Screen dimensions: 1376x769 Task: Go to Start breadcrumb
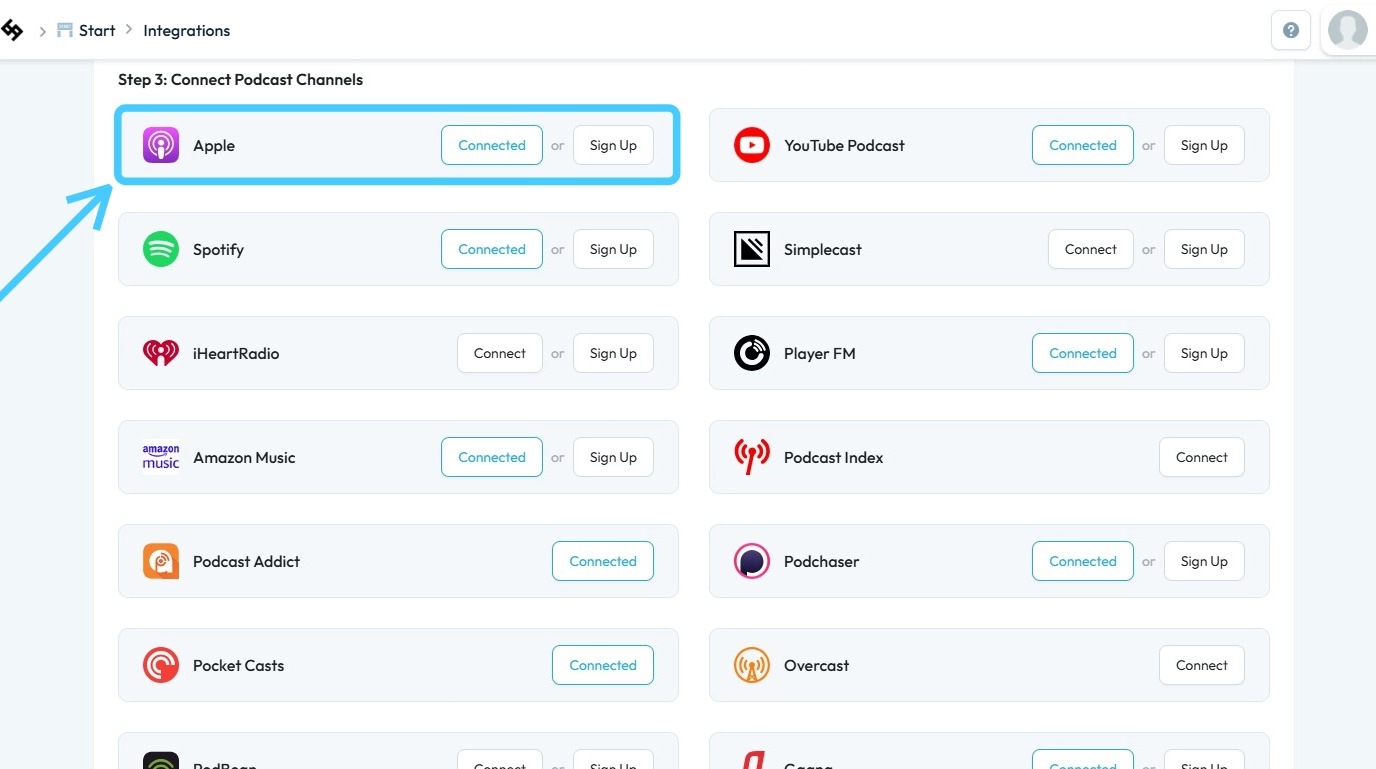click(x=97, y=30)
